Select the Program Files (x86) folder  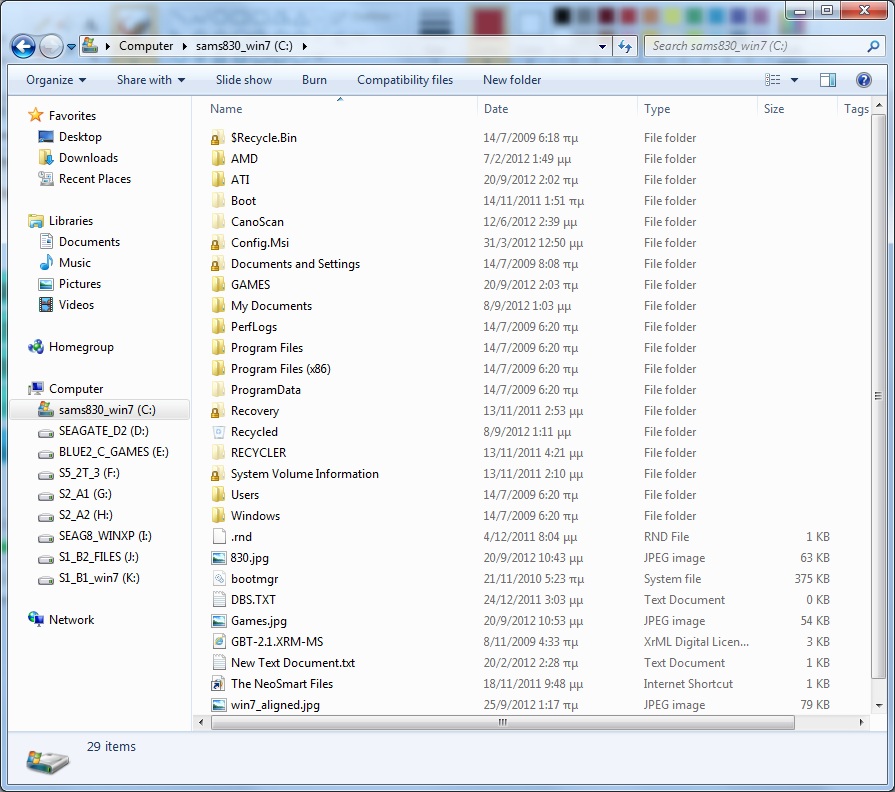(x=280, y=369)
